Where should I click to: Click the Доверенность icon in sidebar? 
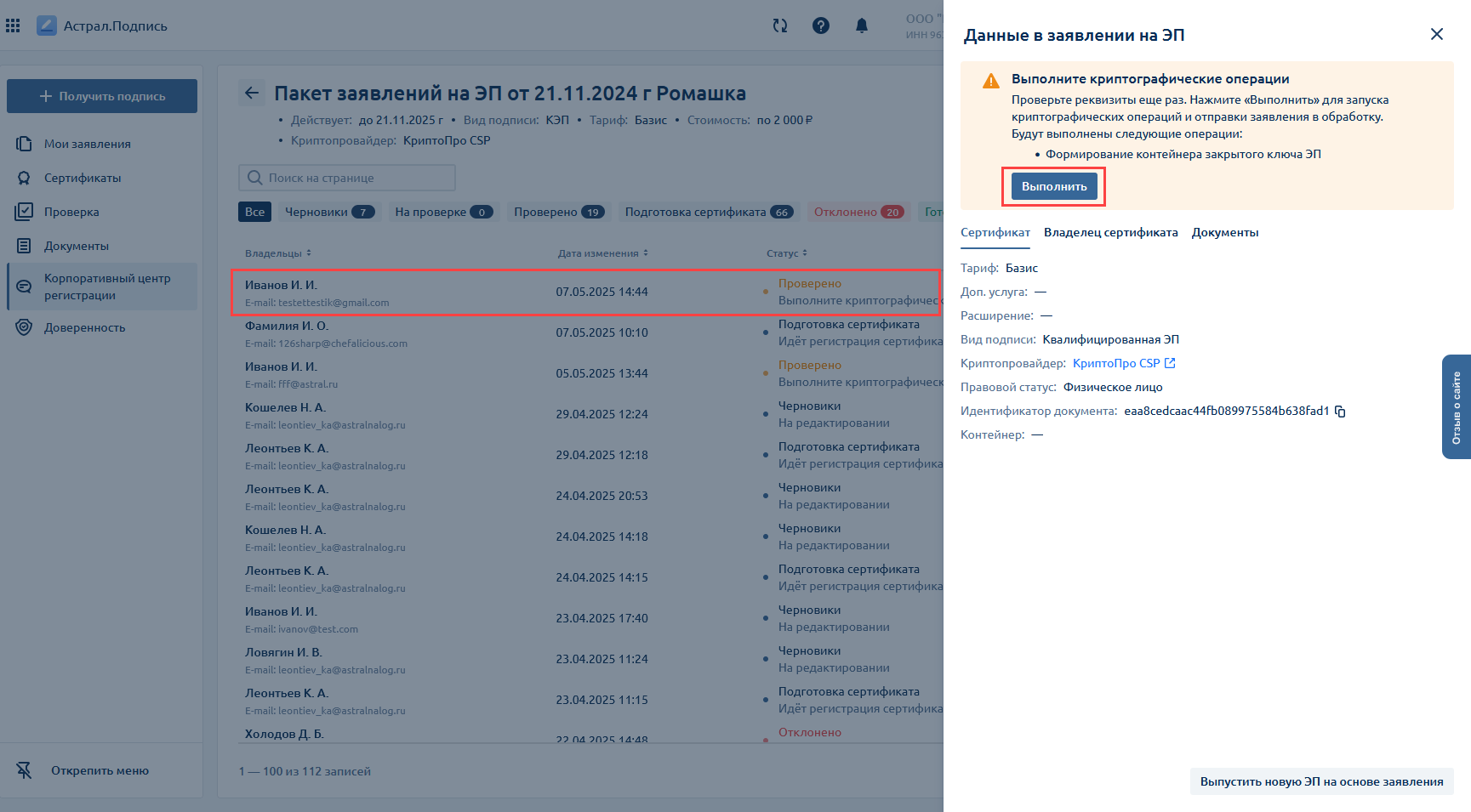click(24, 327)
